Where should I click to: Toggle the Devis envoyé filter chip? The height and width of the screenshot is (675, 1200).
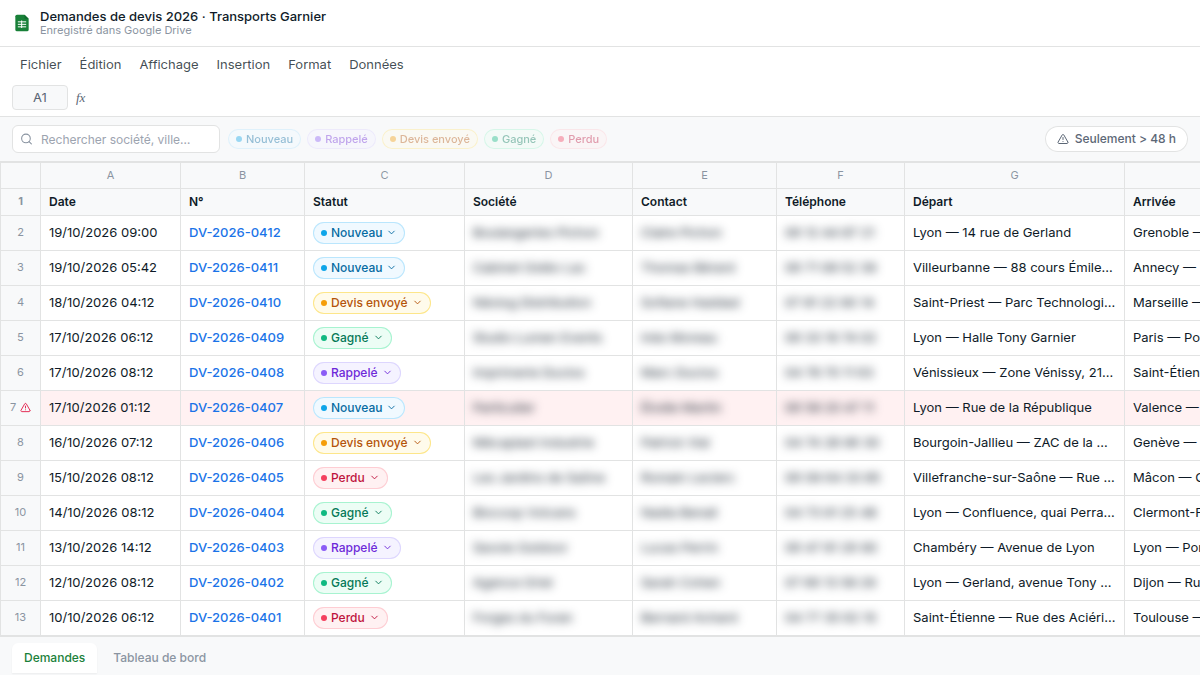coord(430,140)
